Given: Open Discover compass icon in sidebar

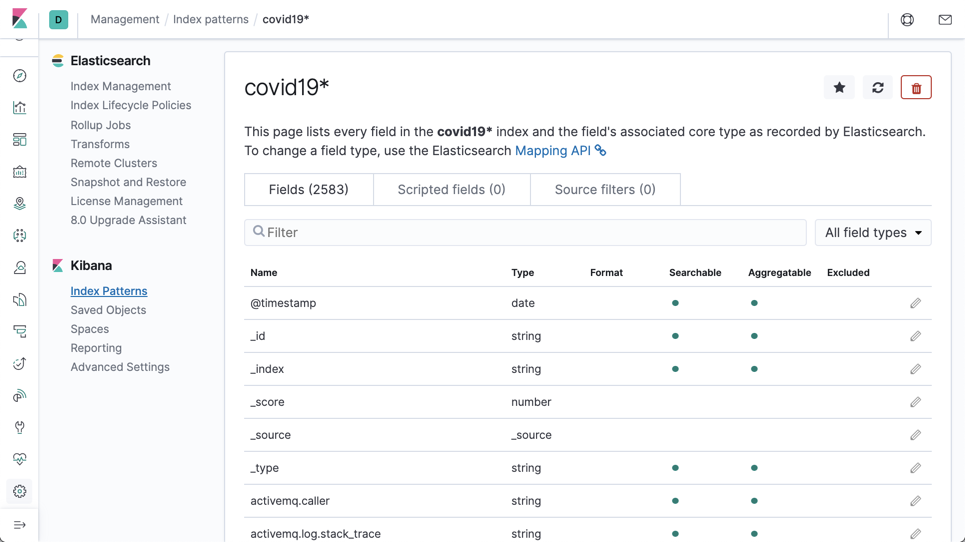Looking at the screenshot, I should (20, 76).
